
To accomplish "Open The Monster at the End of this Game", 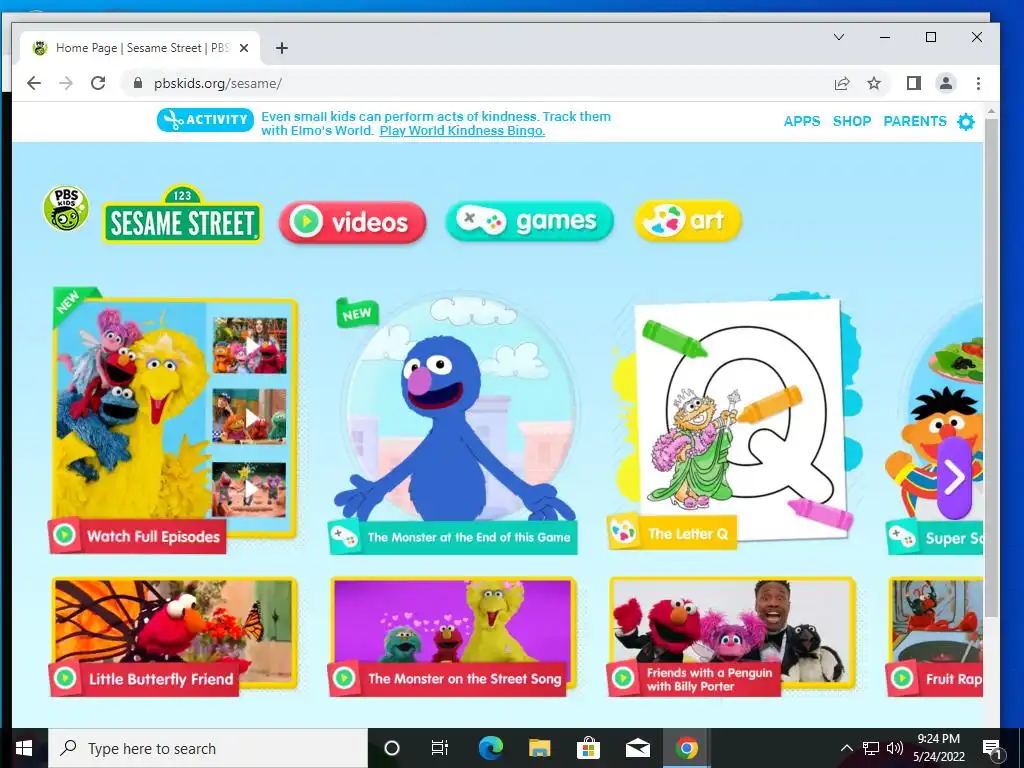I will click(x=453, y=424).
